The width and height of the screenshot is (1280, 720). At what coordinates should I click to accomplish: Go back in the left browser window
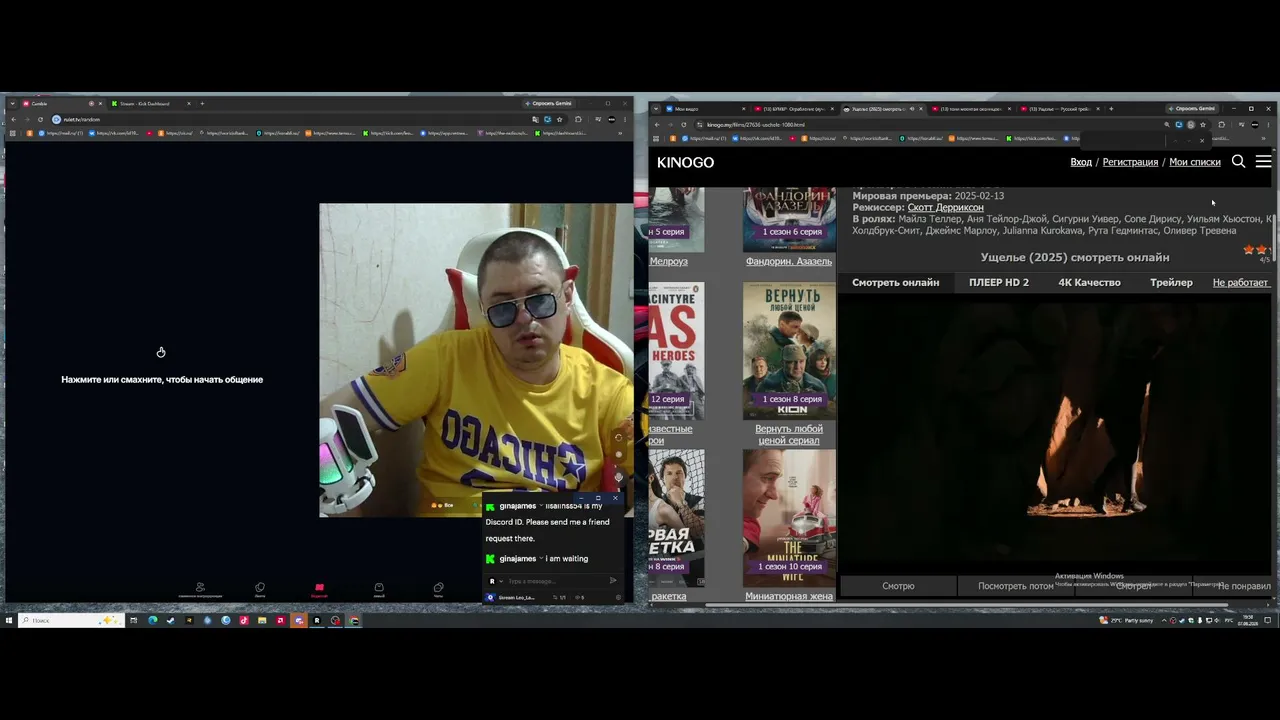(x=13, y=119)
